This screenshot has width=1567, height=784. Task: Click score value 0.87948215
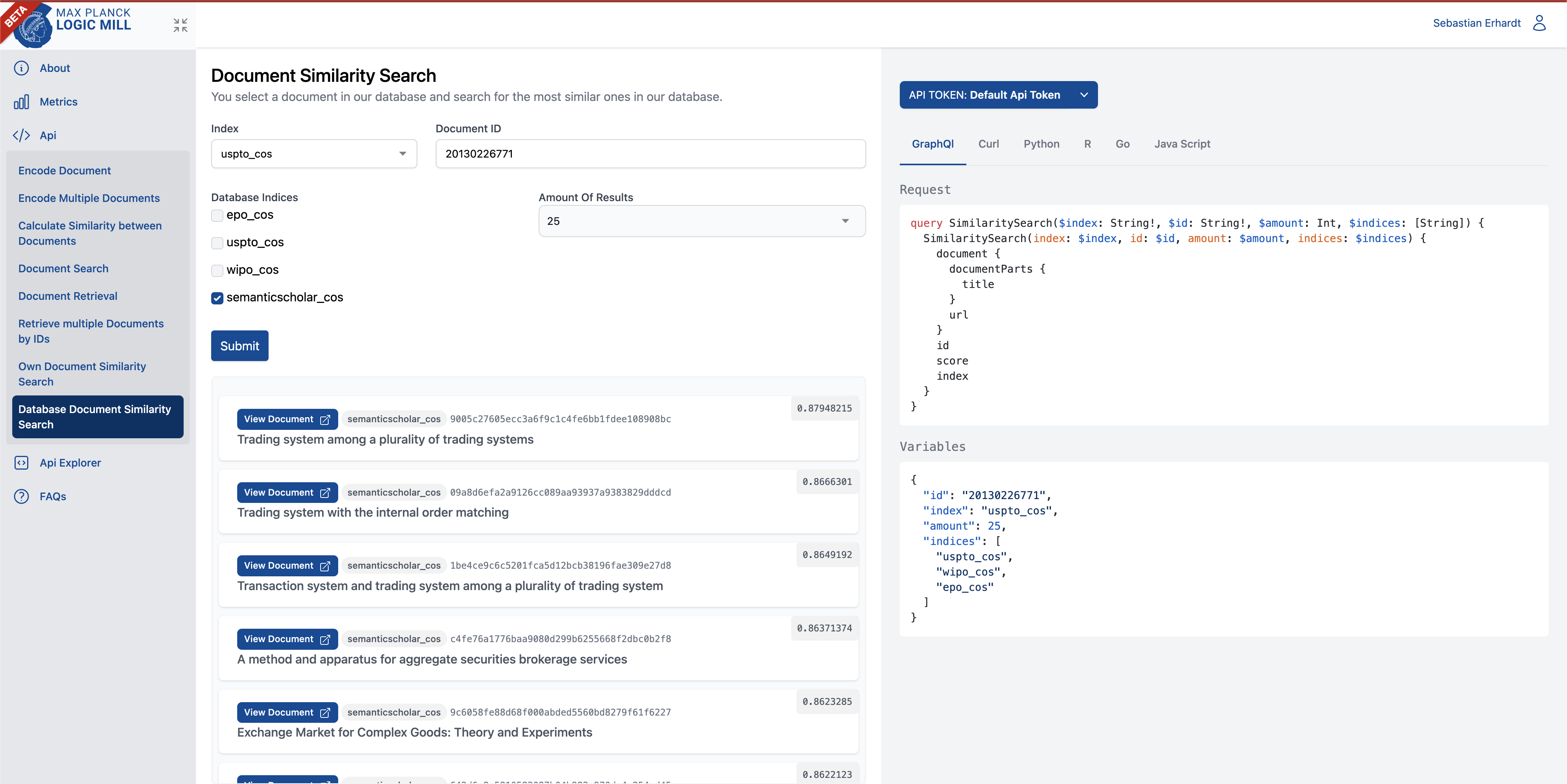pyautogui.click(x=824, y=408)
